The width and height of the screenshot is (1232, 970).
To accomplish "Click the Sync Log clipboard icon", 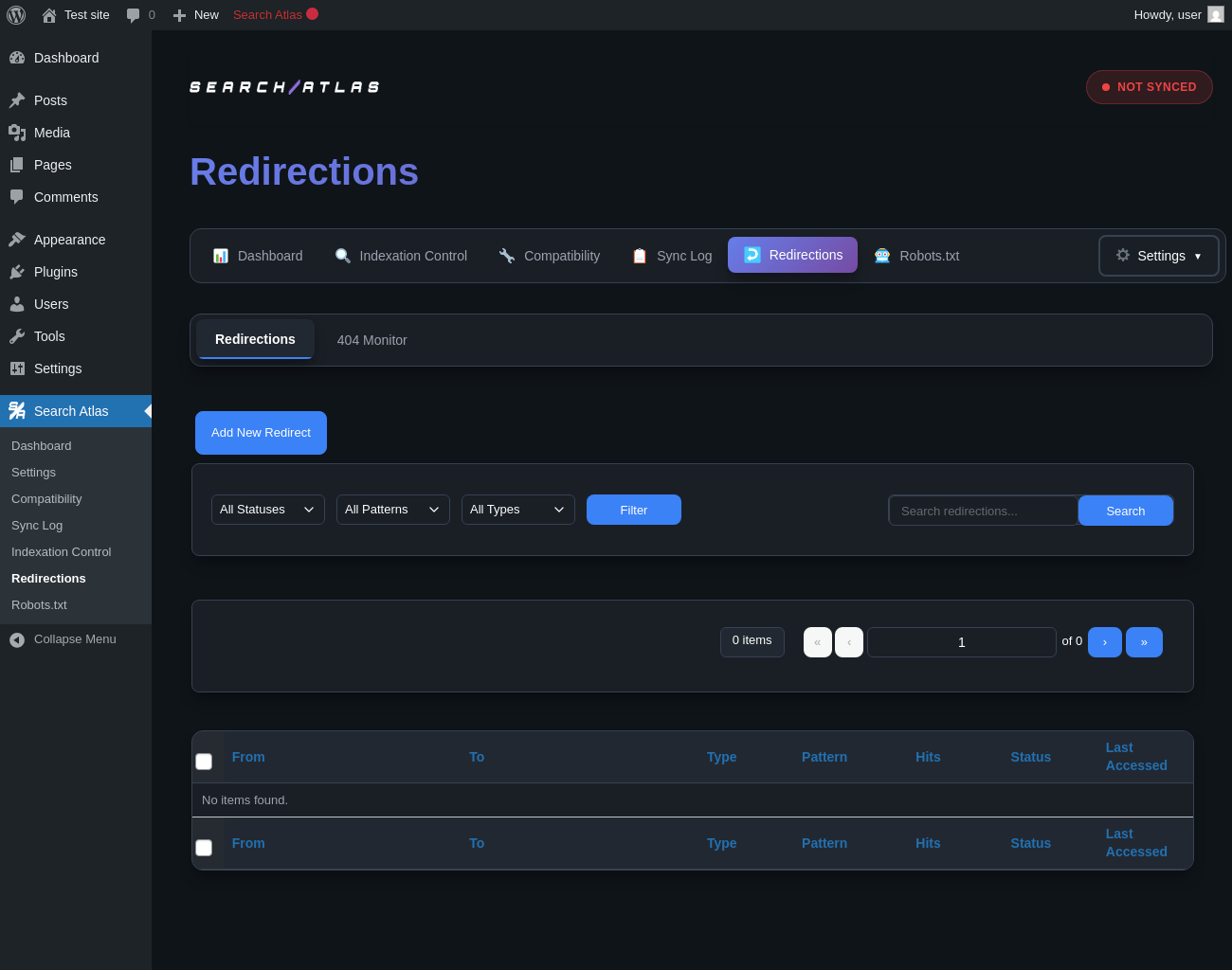I will (x=640, y=256).
